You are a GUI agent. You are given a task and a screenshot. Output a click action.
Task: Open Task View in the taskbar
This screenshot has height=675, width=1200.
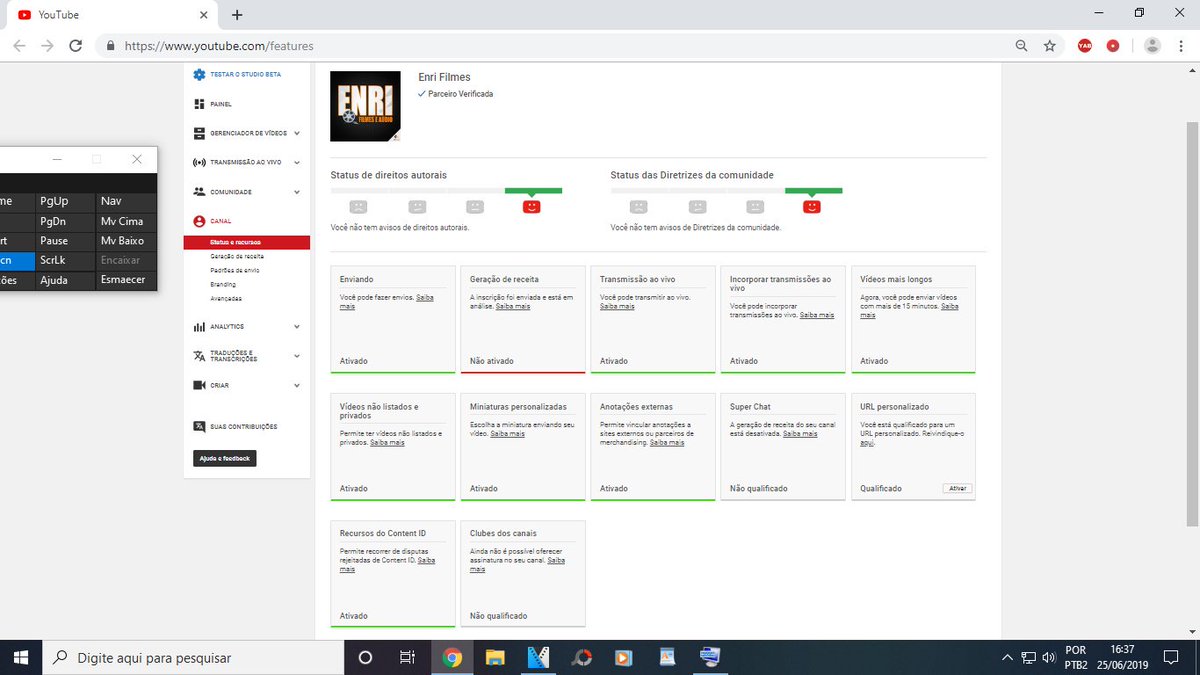(x=407, y=657)
